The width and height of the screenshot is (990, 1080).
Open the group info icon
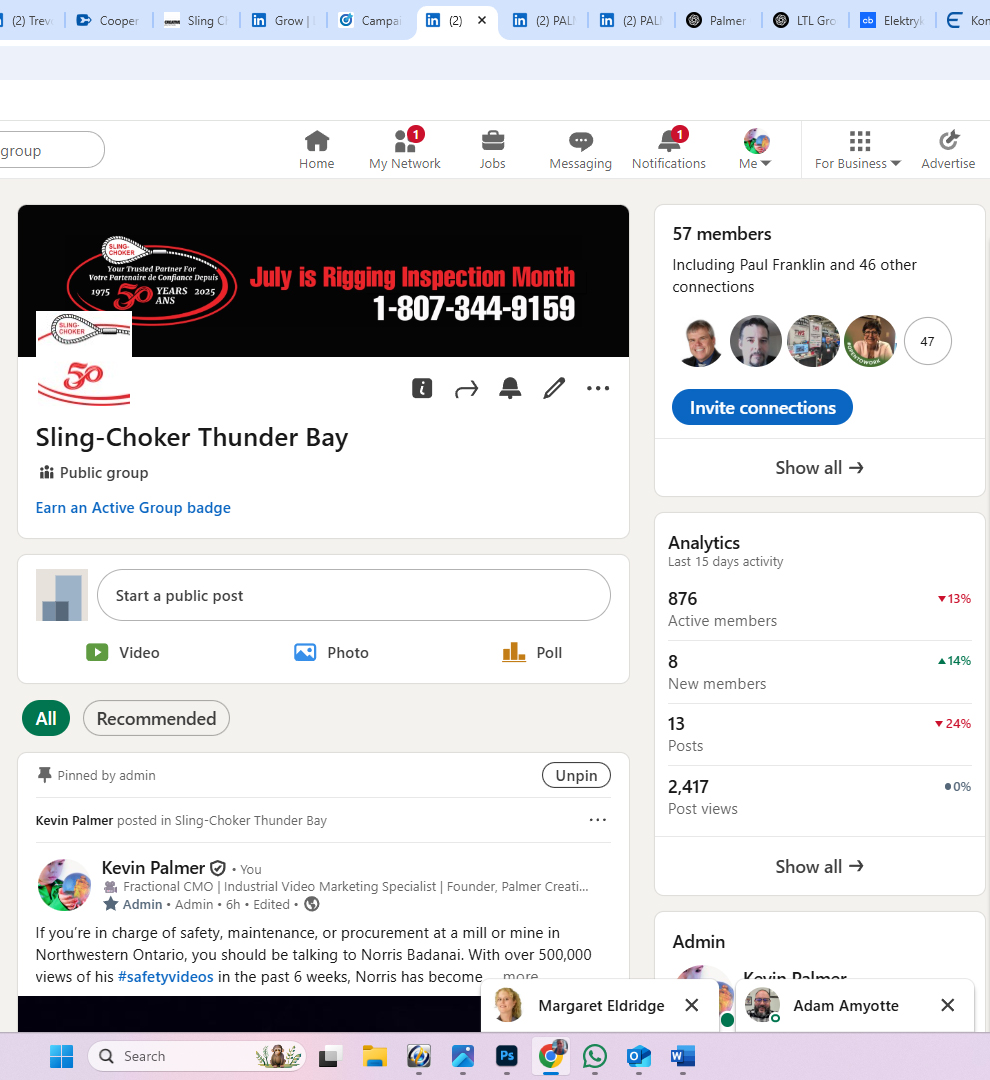coord(422,389)
